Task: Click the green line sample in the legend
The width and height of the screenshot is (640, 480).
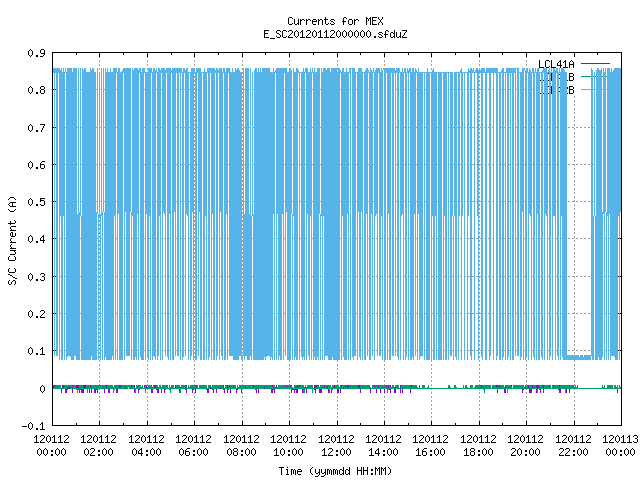Action: point(595,77)
